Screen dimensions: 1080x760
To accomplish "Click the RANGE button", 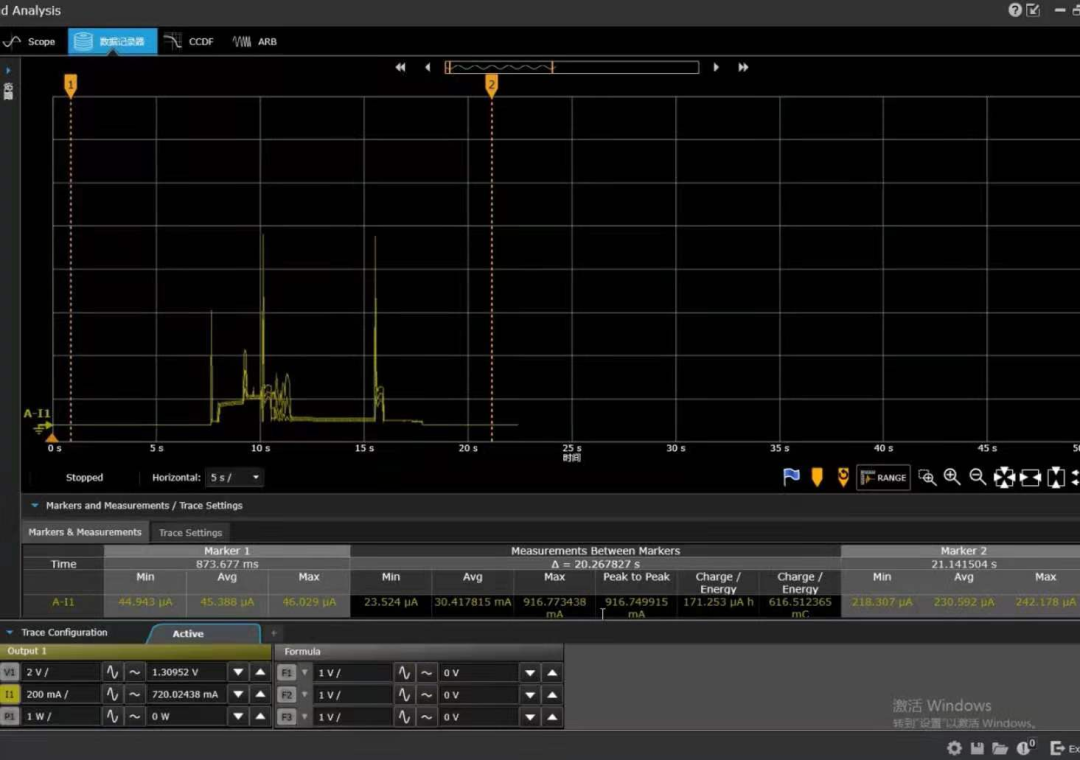I will pyautogui.click(x=883, y=477).
